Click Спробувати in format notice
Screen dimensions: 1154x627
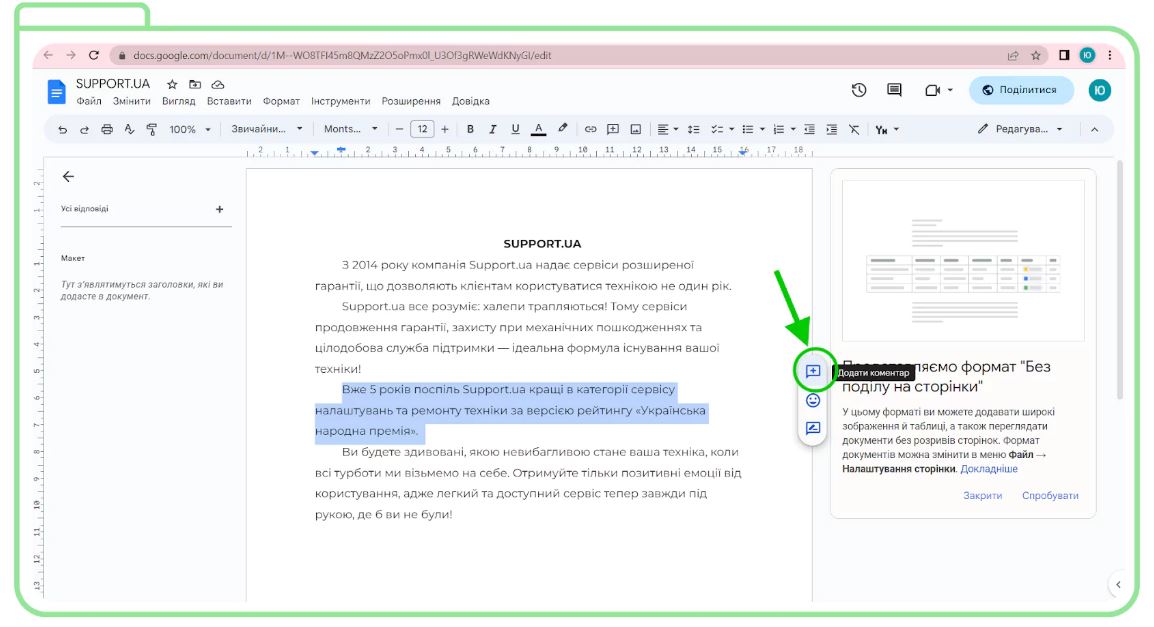[x=1050, y=496]
